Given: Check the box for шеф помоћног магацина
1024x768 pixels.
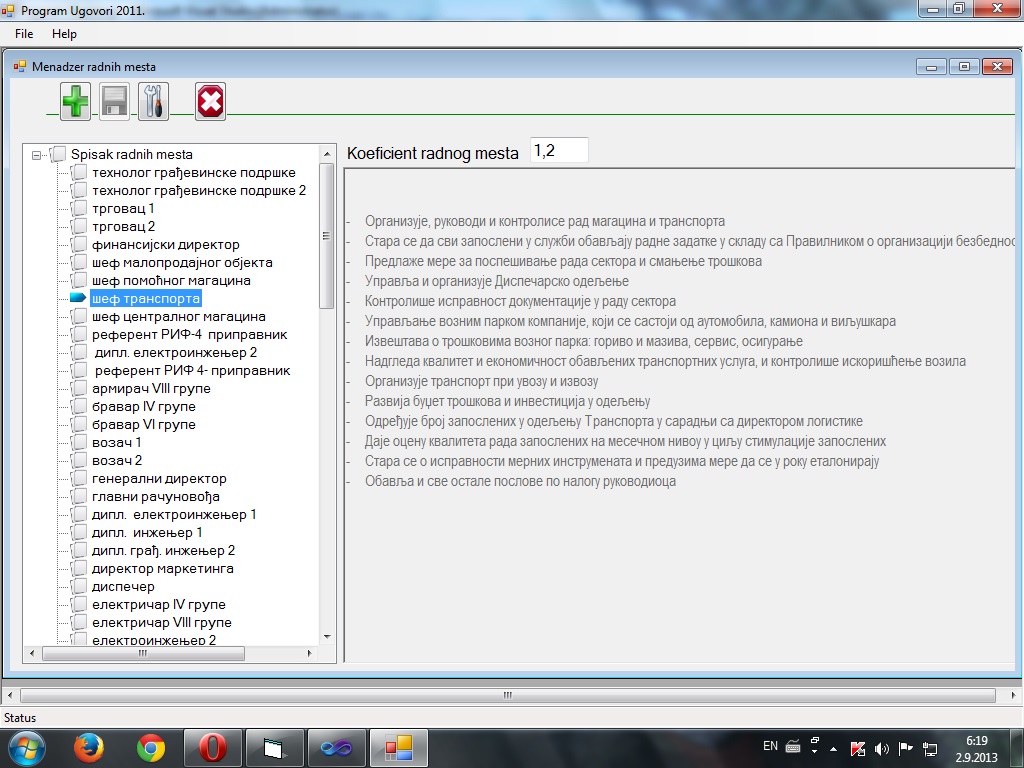Looking at the screenshot, I should (79, 280).
